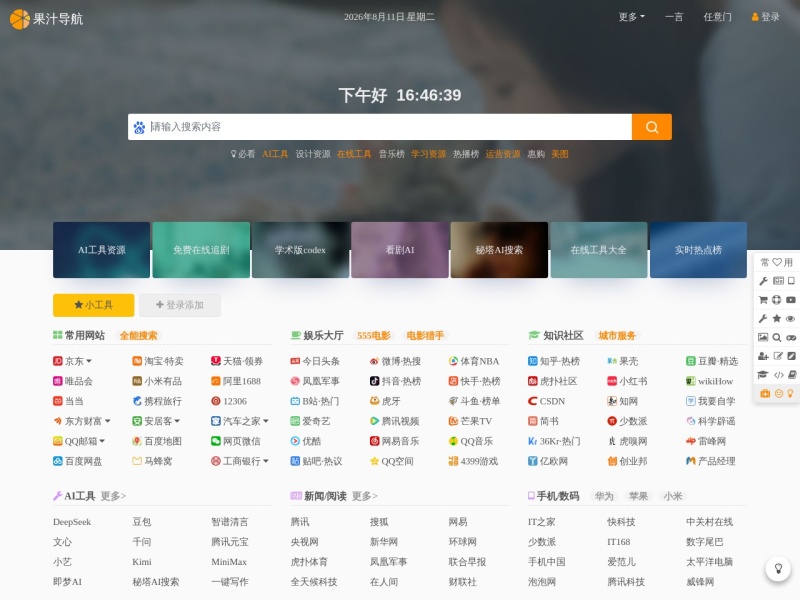Click the floating round lightbulb button

tap(778, 568)
